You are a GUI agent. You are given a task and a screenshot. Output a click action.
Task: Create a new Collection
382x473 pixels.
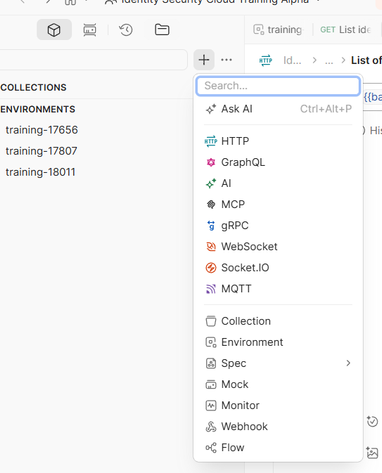tap(278, 321)
